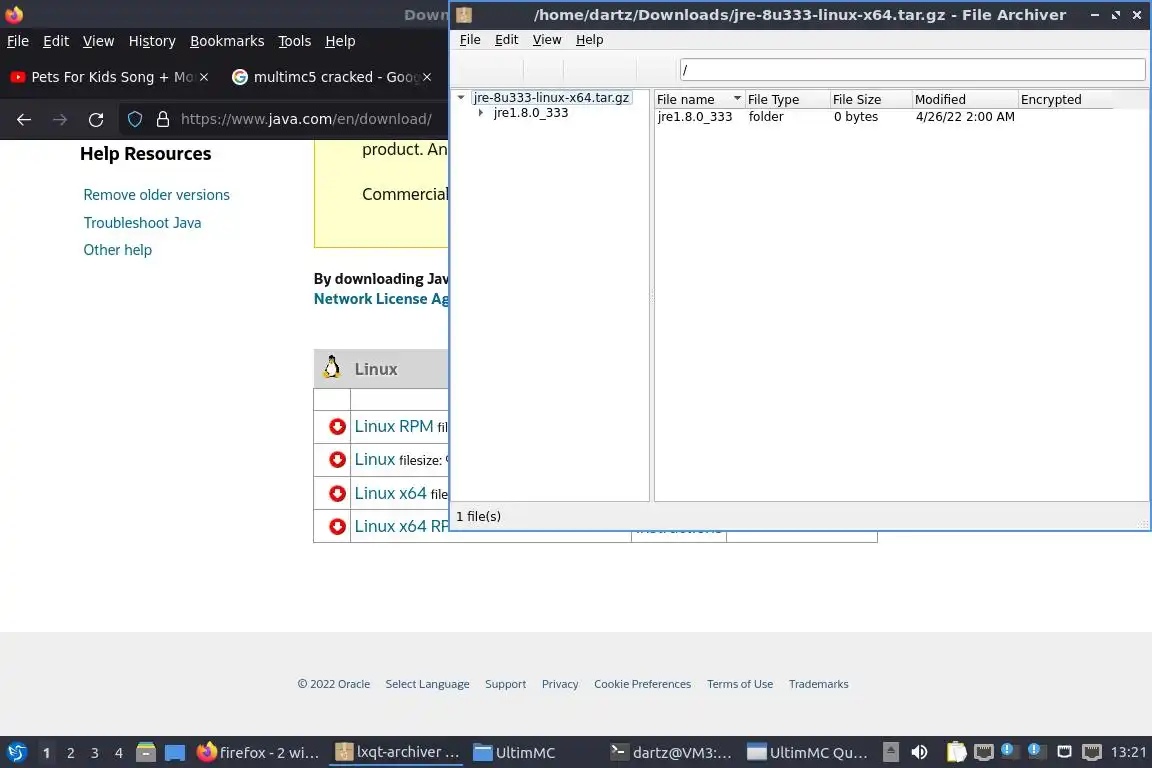
Task: Go back with Firefox's back arrow
Action: coord(24,119)
